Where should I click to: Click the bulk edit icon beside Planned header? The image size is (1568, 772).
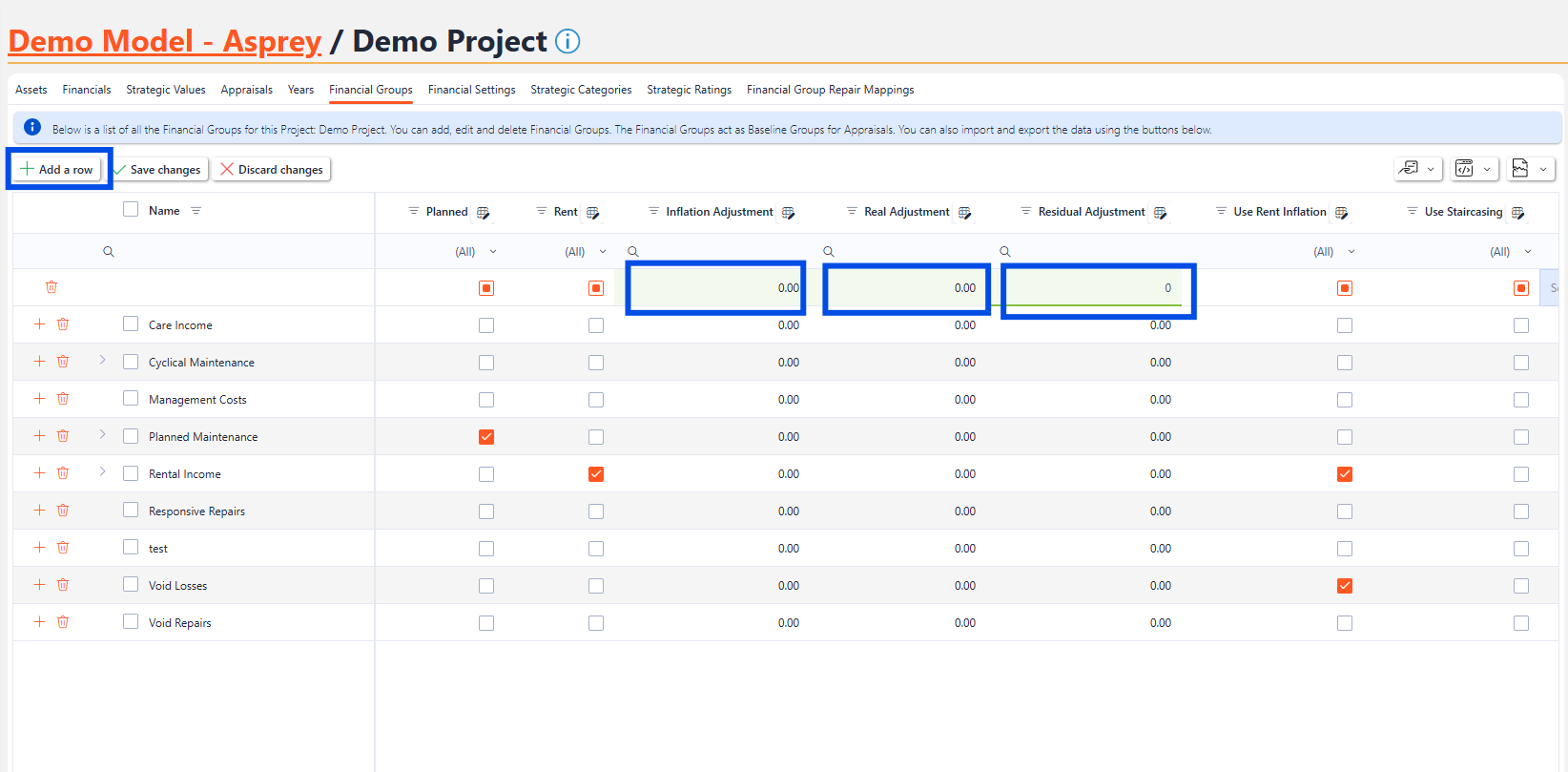coord(484,213)
